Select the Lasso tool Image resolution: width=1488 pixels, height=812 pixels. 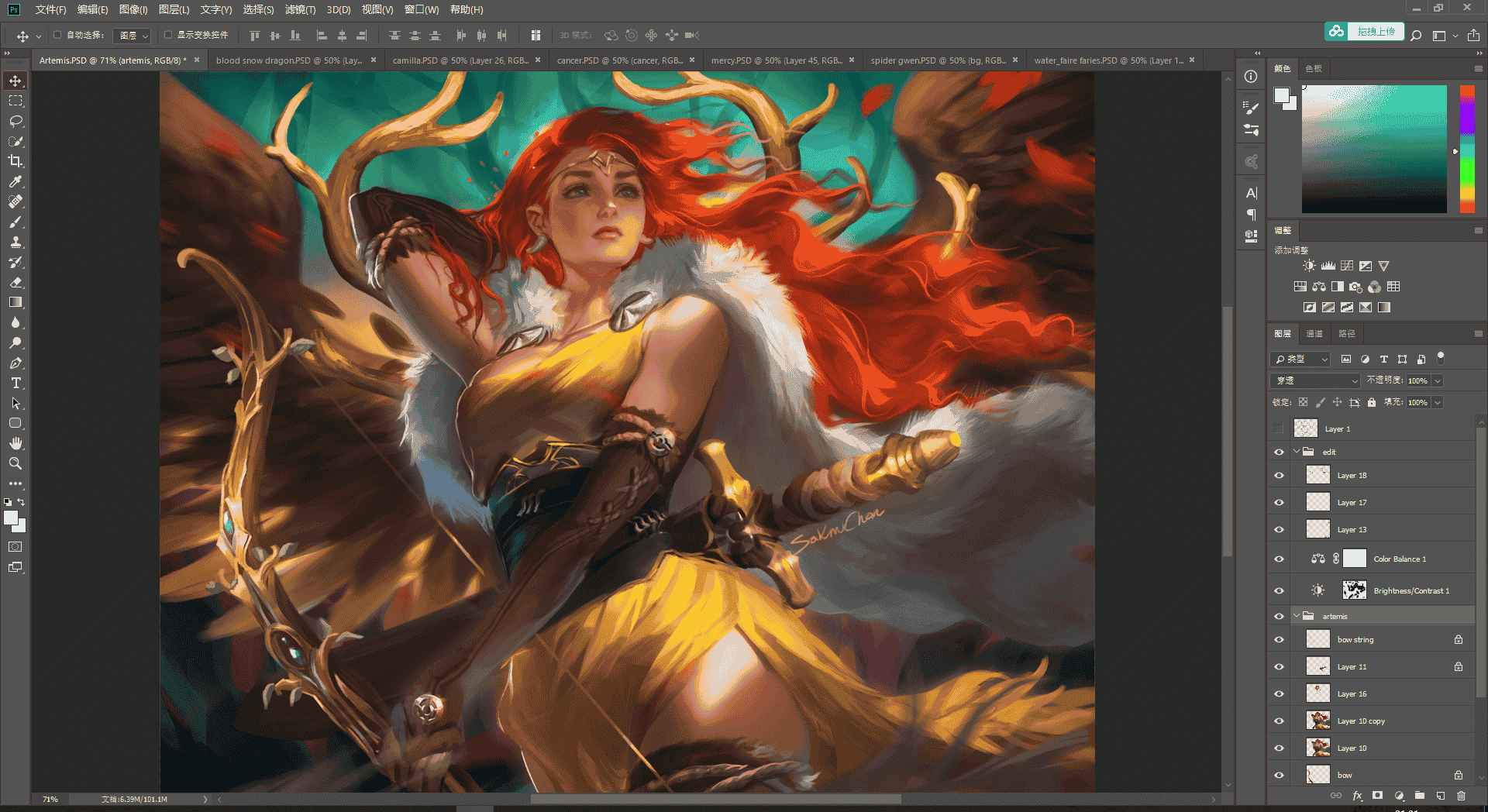[x=15, y=121]
